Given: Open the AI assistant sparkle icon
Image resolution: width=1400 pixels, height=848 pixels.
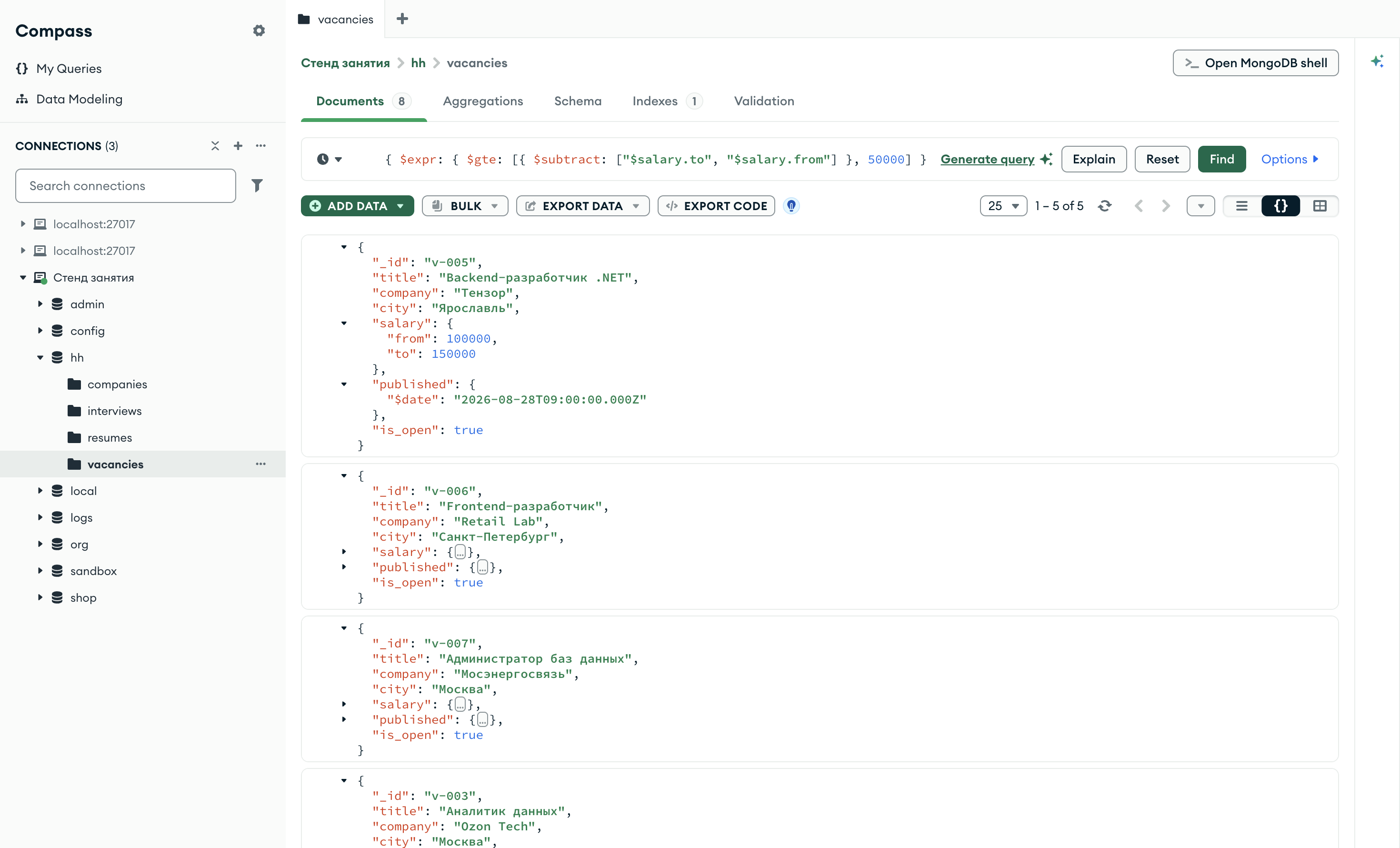Looking at the screenshot, I should coord(1377,61).
